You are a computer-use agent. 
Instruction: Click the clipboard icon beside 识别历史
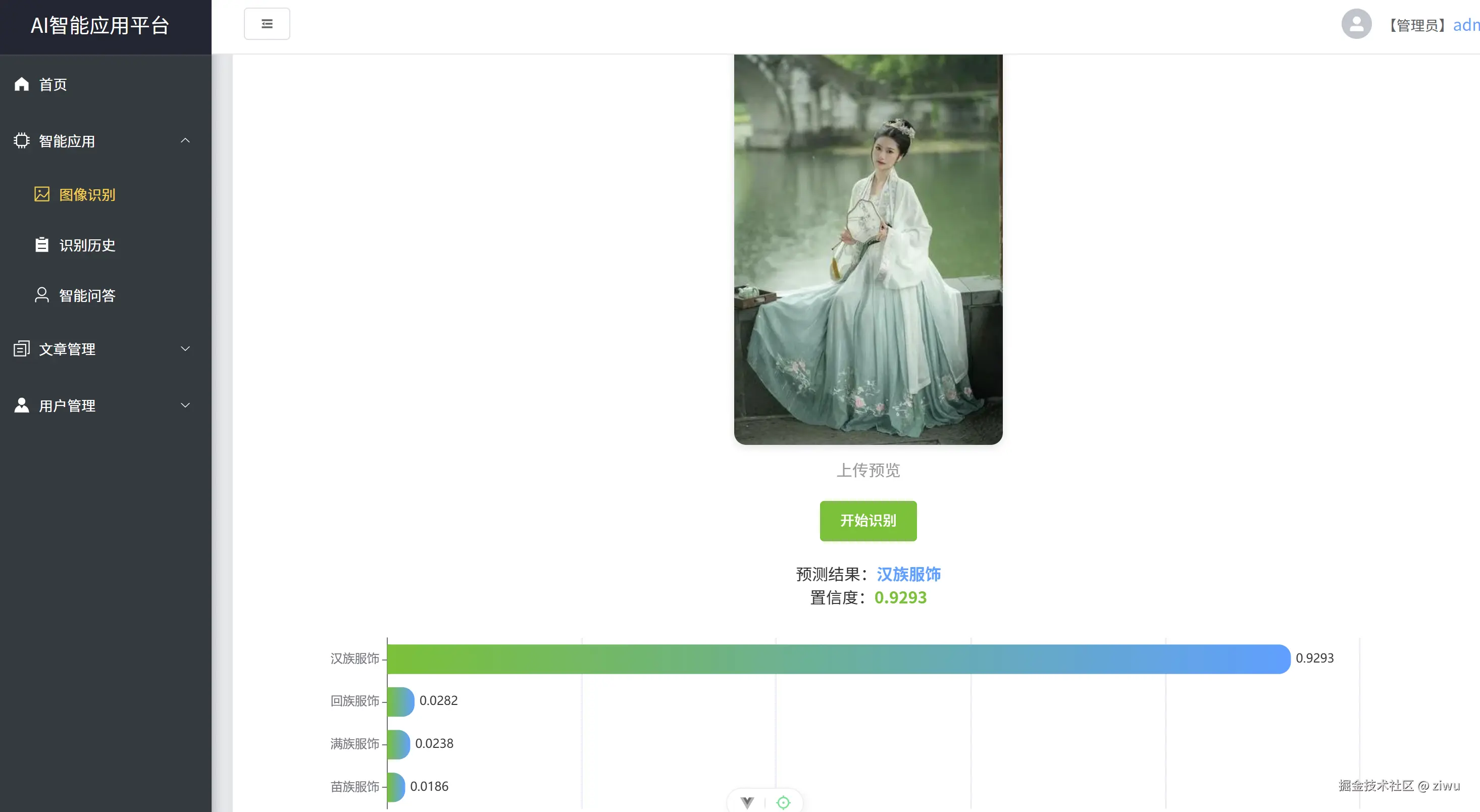(41, 245)
